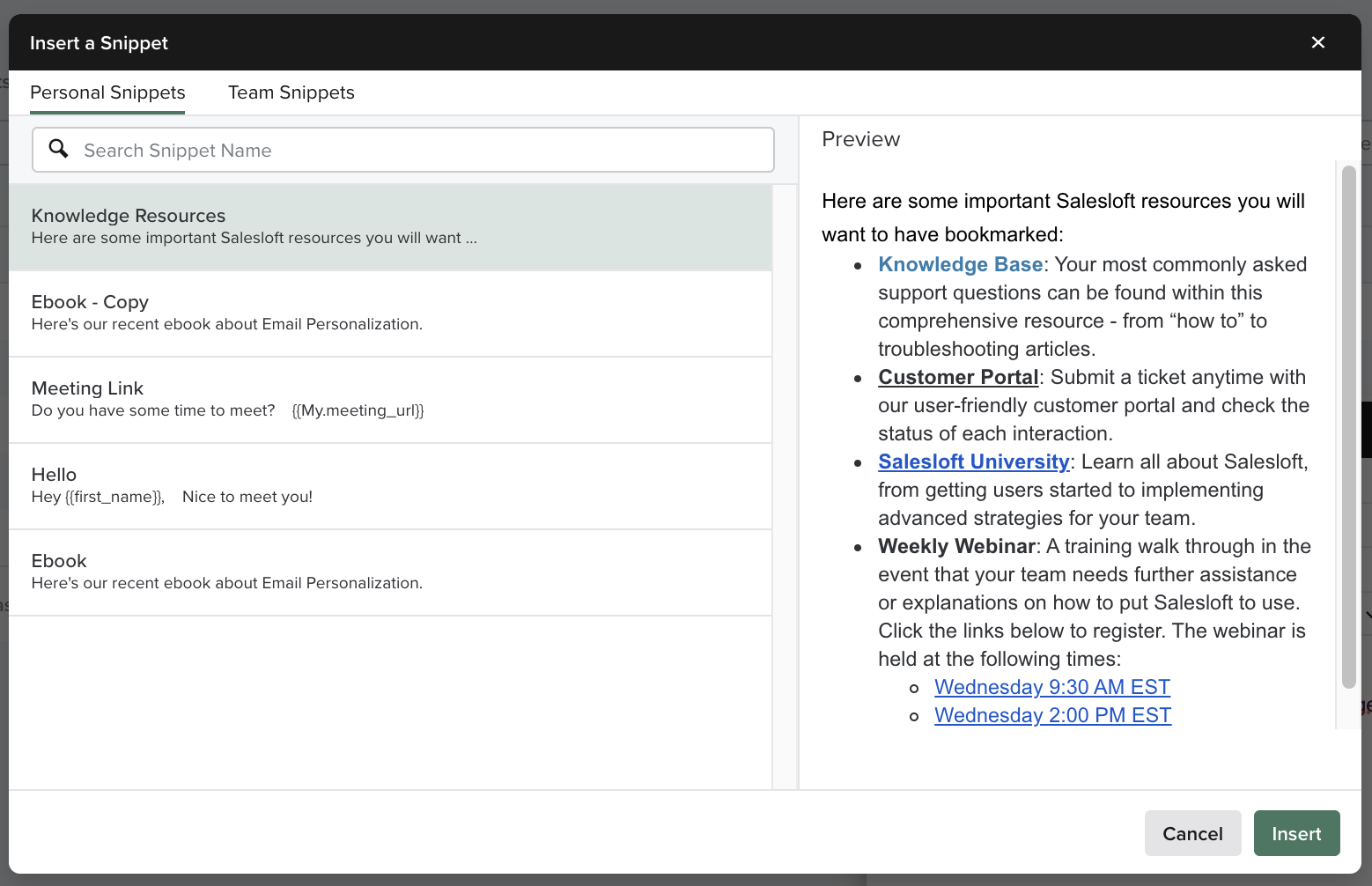
Task: Follow the Customer Portal link
Action: [958, 378]
